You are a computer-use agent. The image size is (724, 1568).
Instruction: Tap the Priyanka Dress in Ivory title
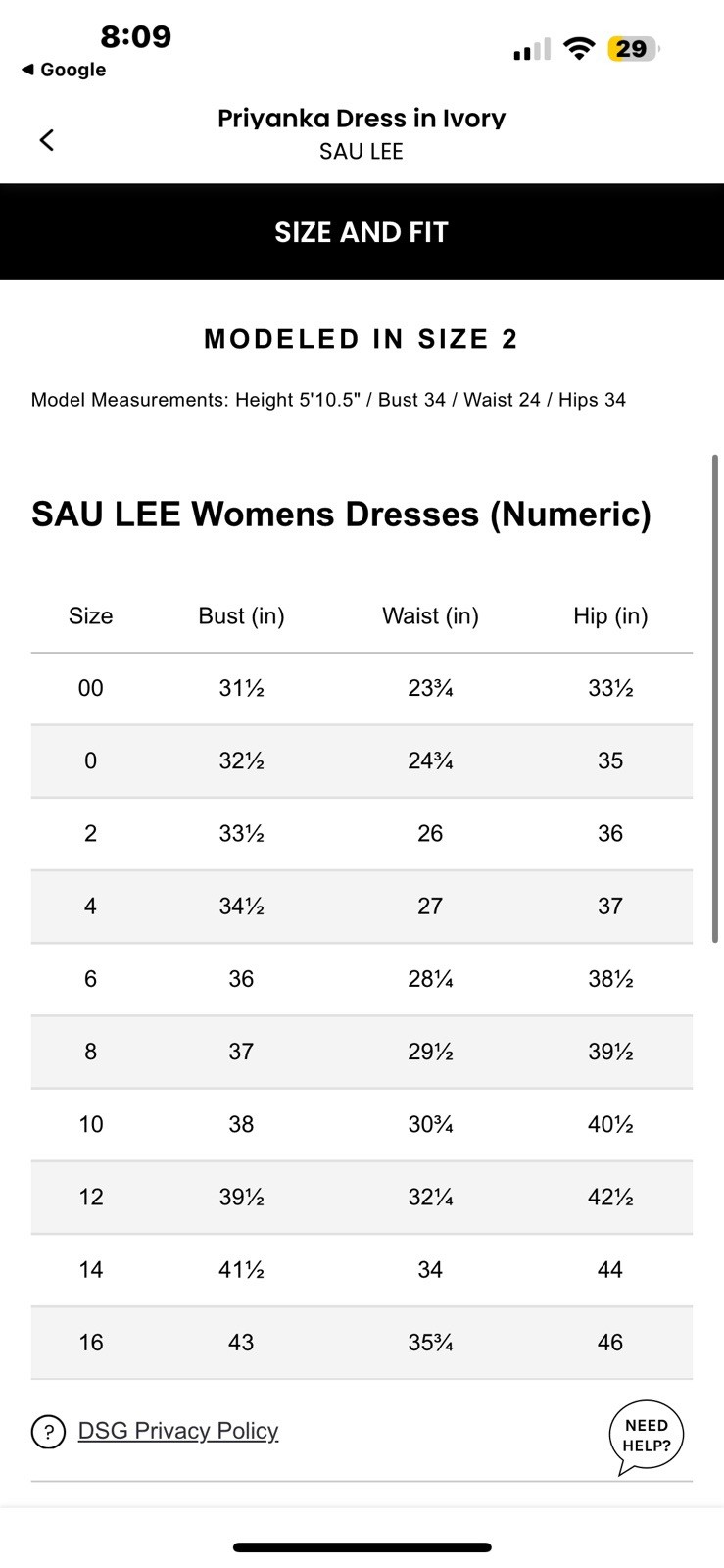[x=362, y=119]
